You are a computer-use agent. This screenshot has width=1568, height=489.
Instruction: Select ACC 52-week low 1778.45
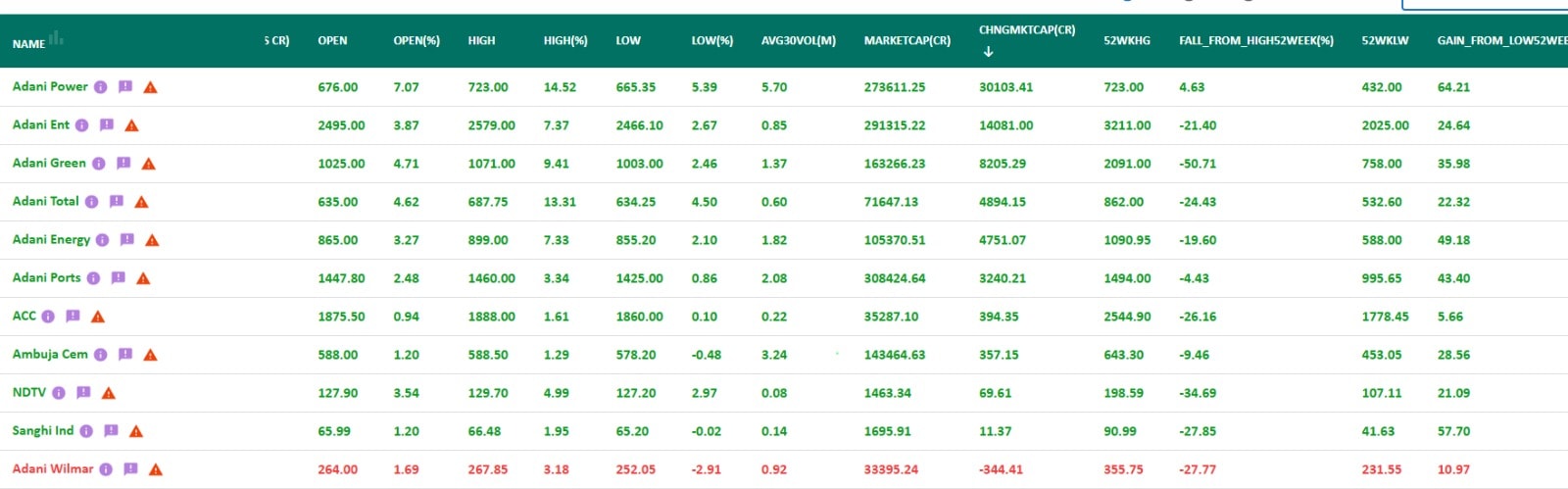click(x=1385, y=317)
